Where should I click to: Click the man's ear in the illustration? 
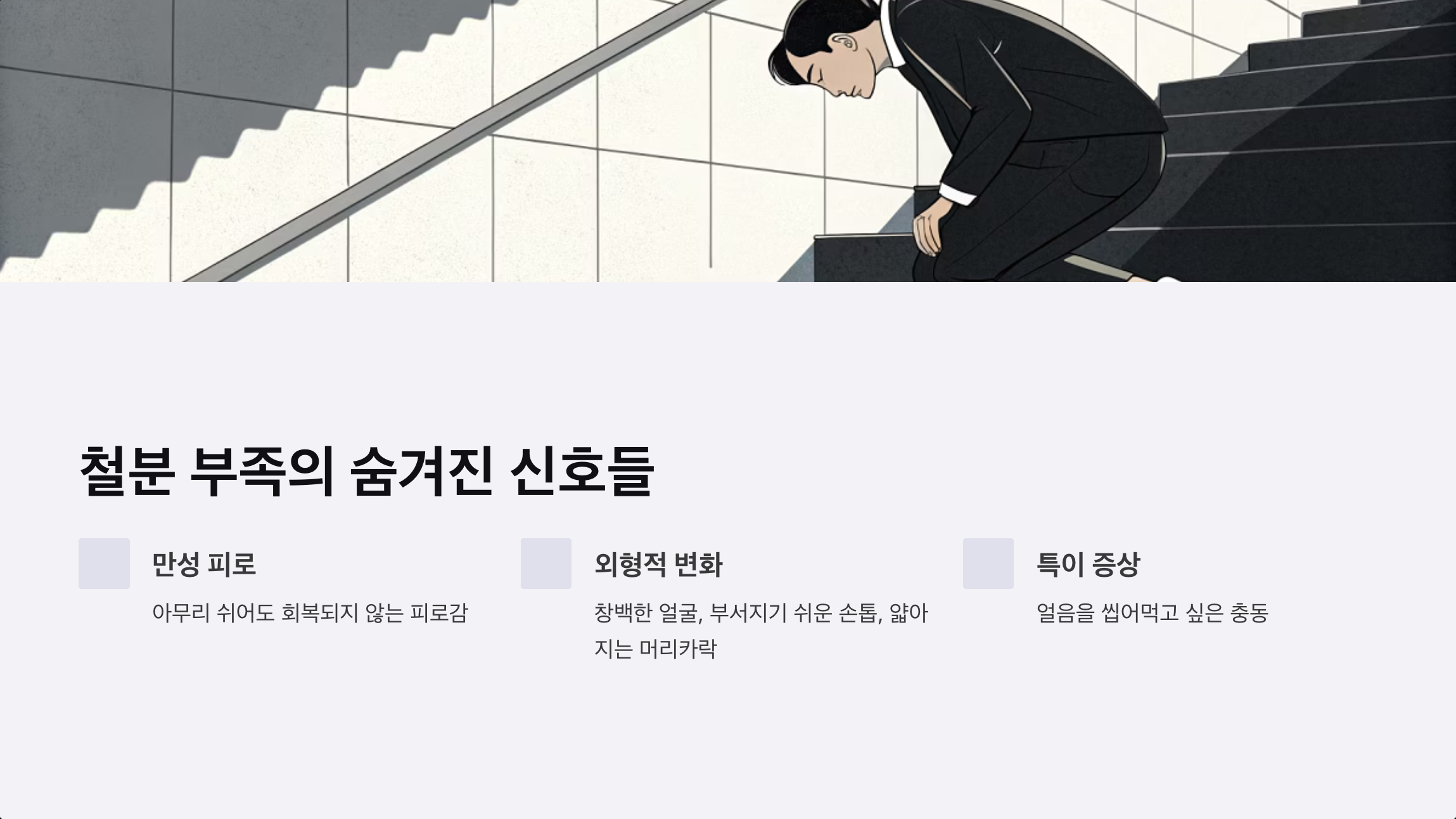[845, 43]
